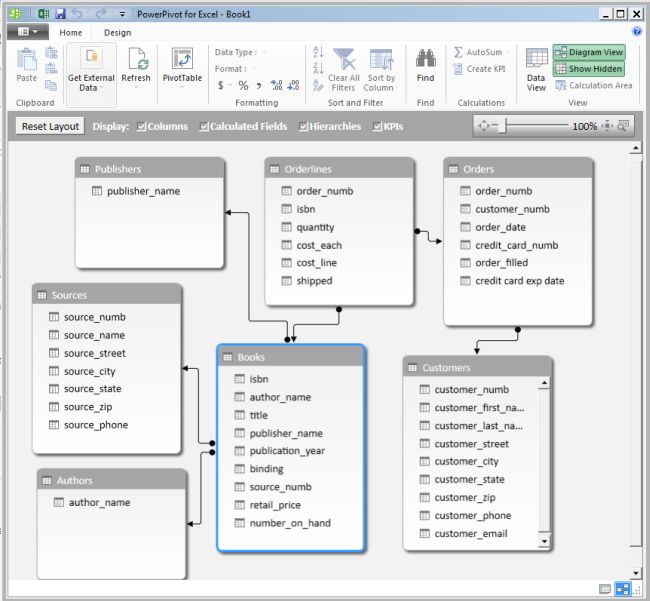Open the Home ribbon tab

pos(70,32)
